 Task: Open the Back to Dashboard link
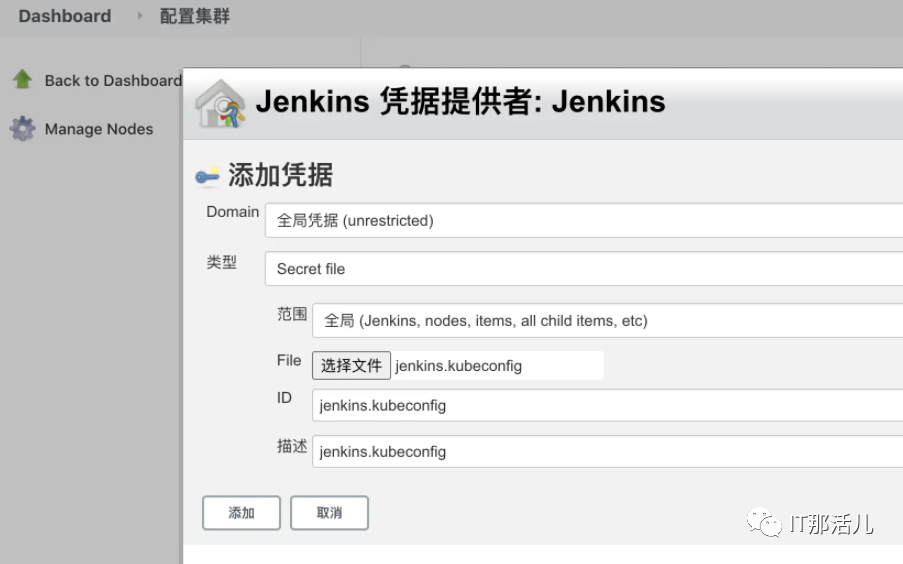click(x=113, y=81)
